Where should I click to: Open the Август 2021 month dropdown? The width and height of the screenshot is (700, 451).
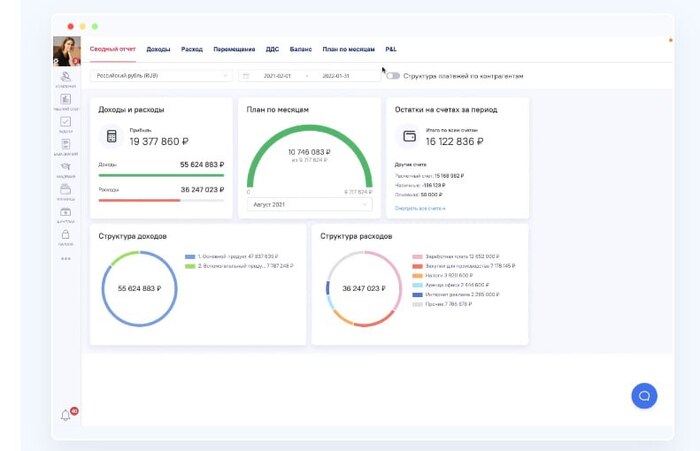[x=308, y=204]
